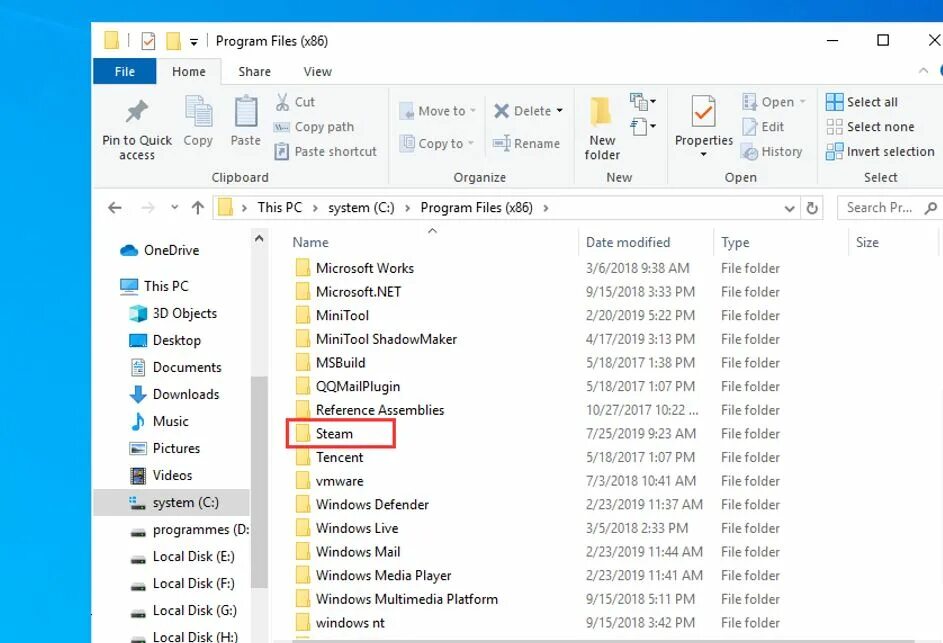The height and width of the screenshot is (643, 943).
Task: Expand Easy access dropdown icon
Action: [642, 126]
